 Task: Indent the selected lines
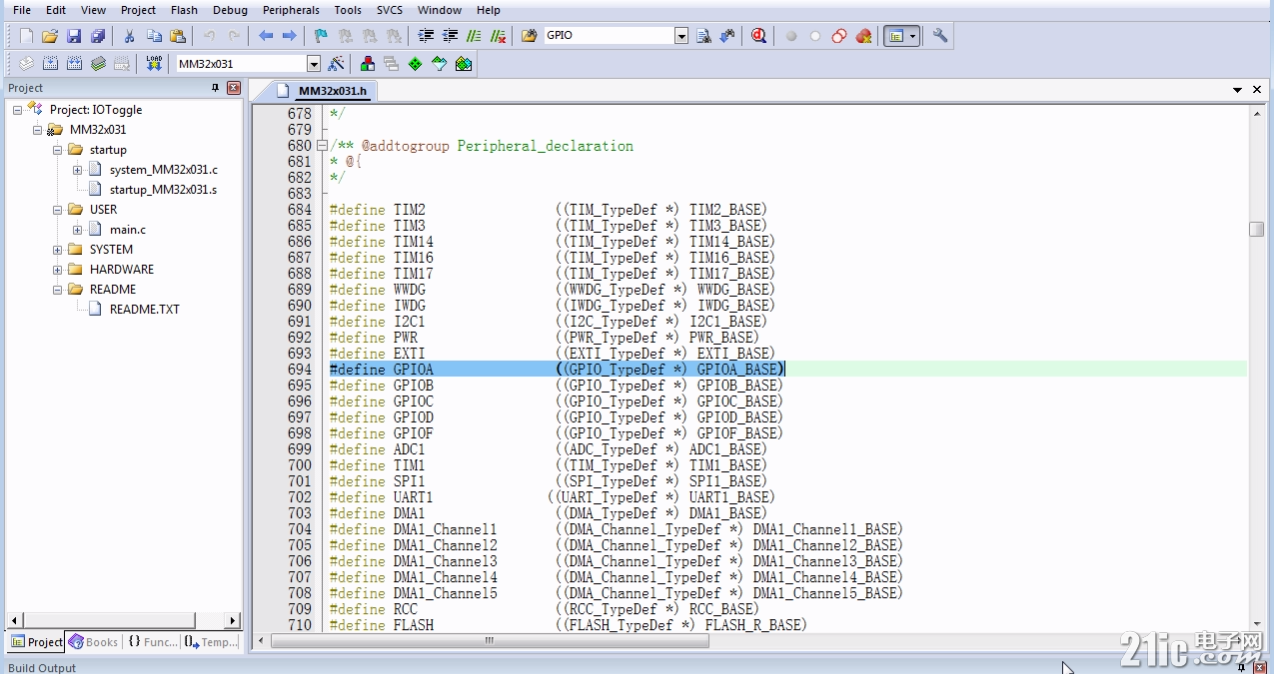(x=426, y=36)
